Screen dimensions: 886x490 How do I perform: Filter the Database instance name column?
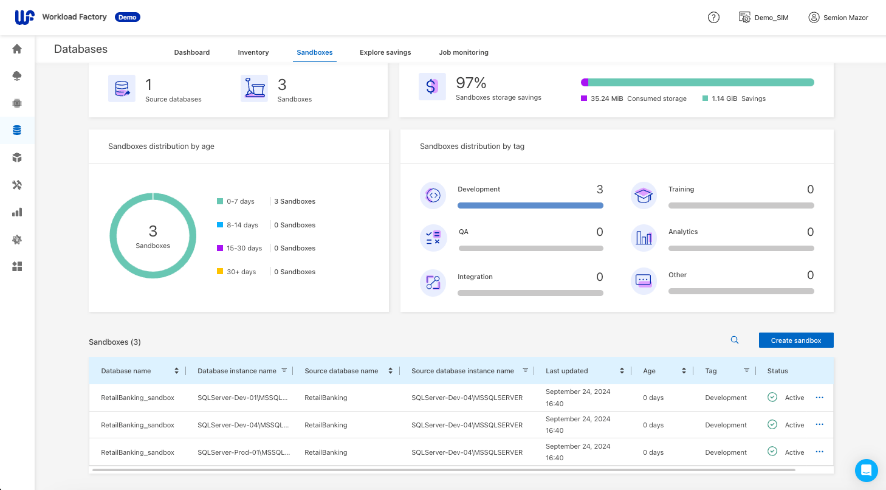(284, 371)
